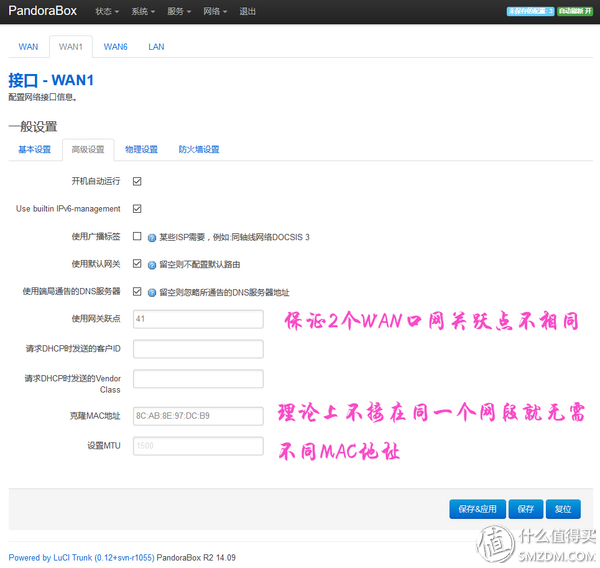Click the help icon beside 使用默认网关
The image size is (600, 568).
pyautogui.click(x=152, y=265)
